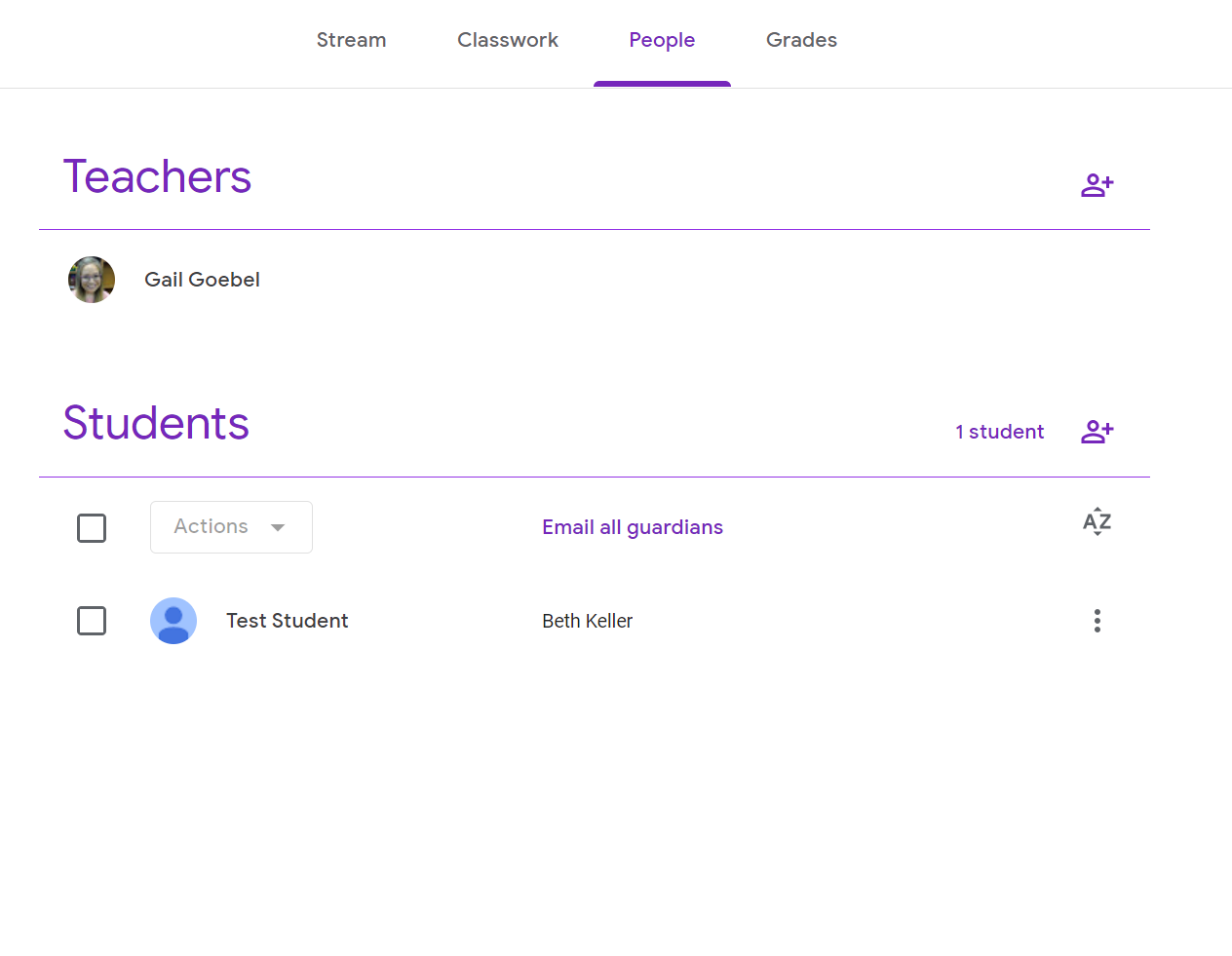Click teacher name Gail Goebel

(202, 280)
